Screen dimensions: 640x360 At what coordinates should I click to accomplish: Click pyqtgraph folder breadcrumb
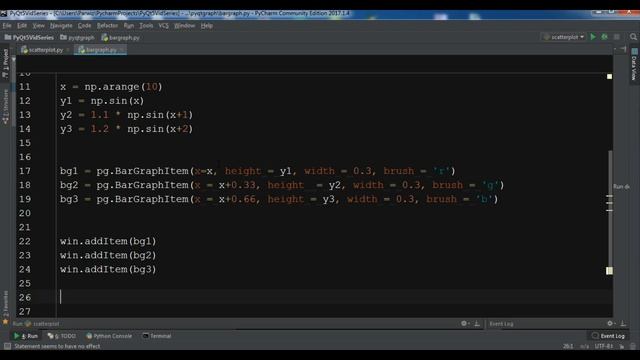[x=77, y=37]
